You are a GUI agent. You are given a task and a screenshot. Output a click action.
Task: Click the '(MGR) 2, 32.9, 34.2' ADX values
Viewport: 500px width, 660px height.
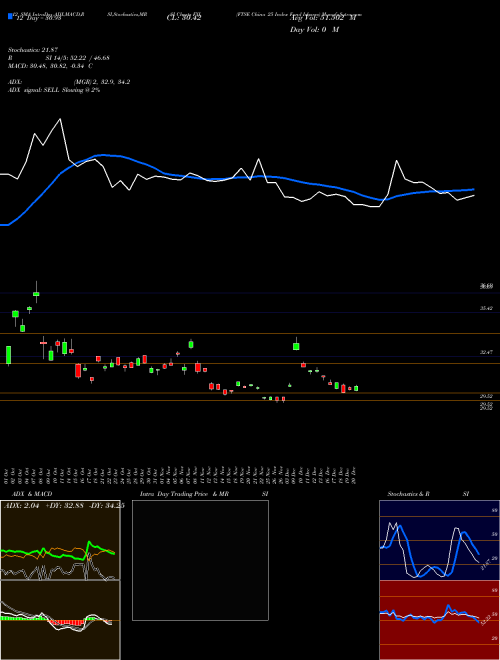tap(102, 82)
